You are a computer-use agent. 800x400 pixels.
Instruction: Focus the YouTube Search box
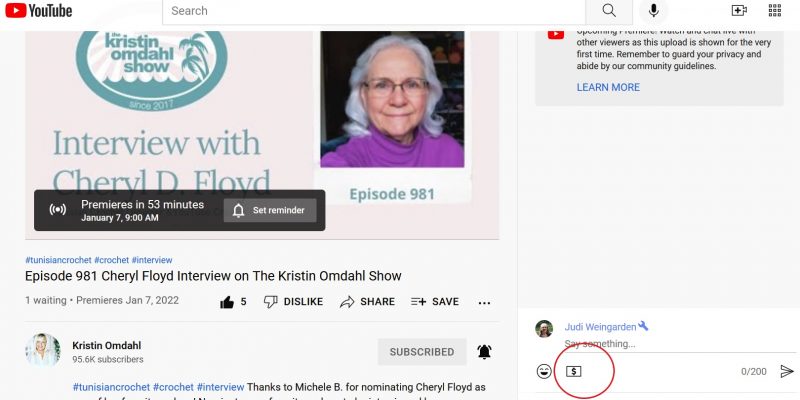pyautogui.click(x=374, y=11)
